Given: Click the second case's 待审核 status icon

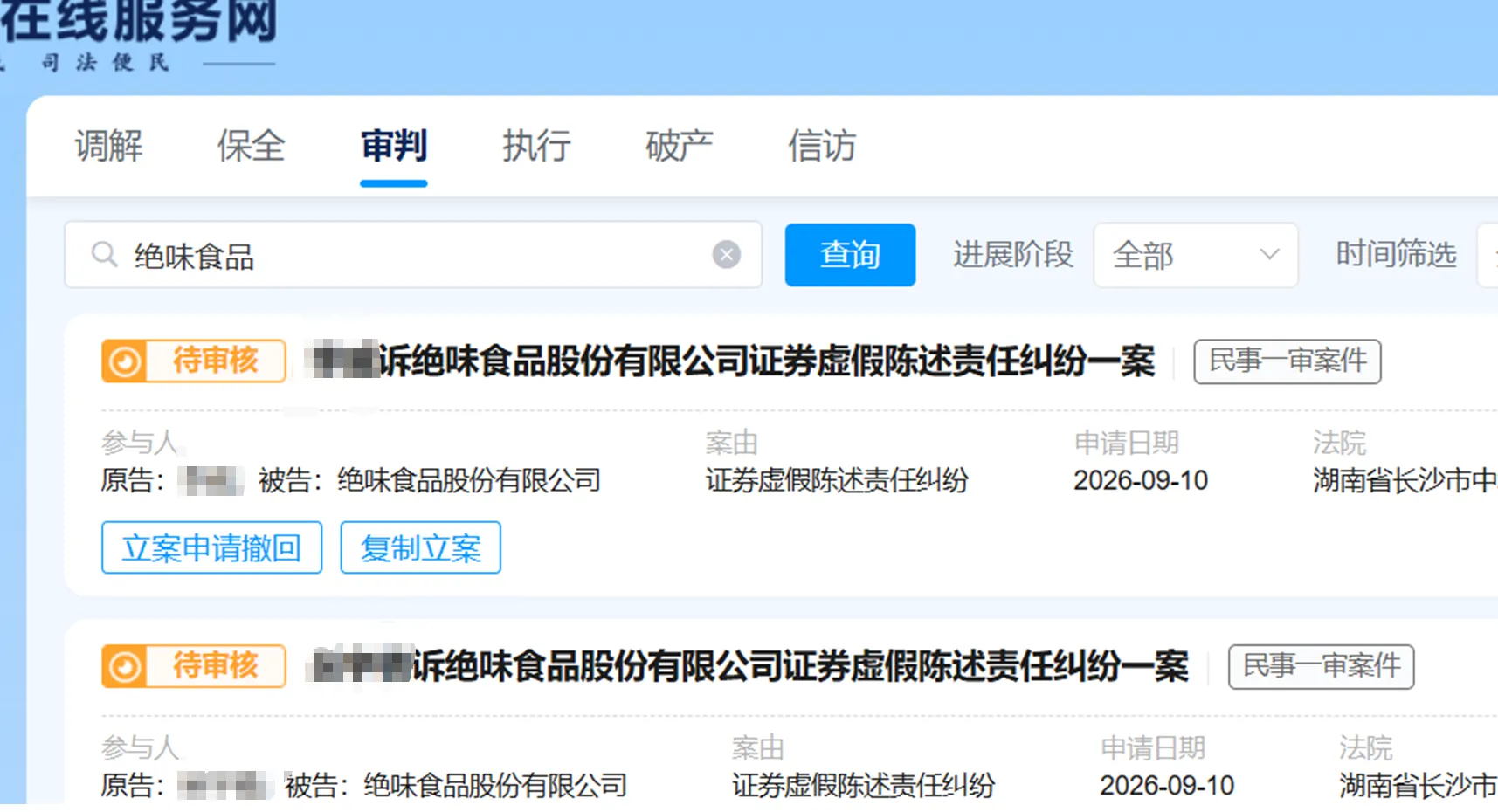Looking at the screenshot, I should pos(124,666).
